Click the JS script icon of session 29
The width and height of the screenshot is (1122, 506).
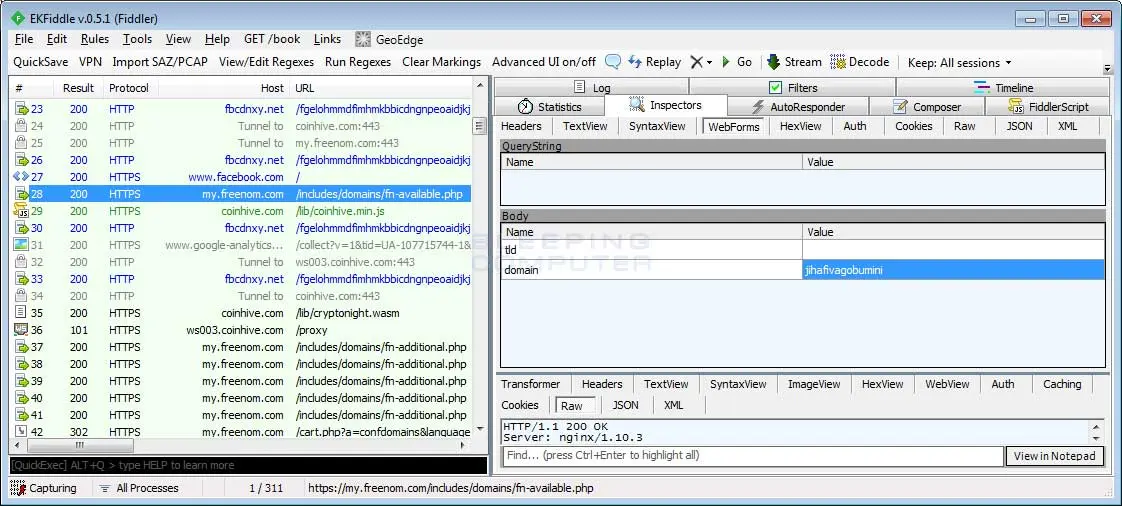[x=21, y=210]
